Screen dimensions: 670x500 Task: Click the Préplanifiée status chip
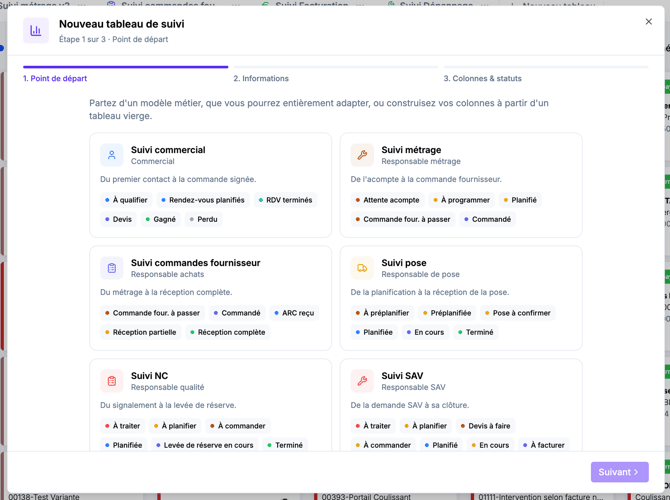coord(447,313)
